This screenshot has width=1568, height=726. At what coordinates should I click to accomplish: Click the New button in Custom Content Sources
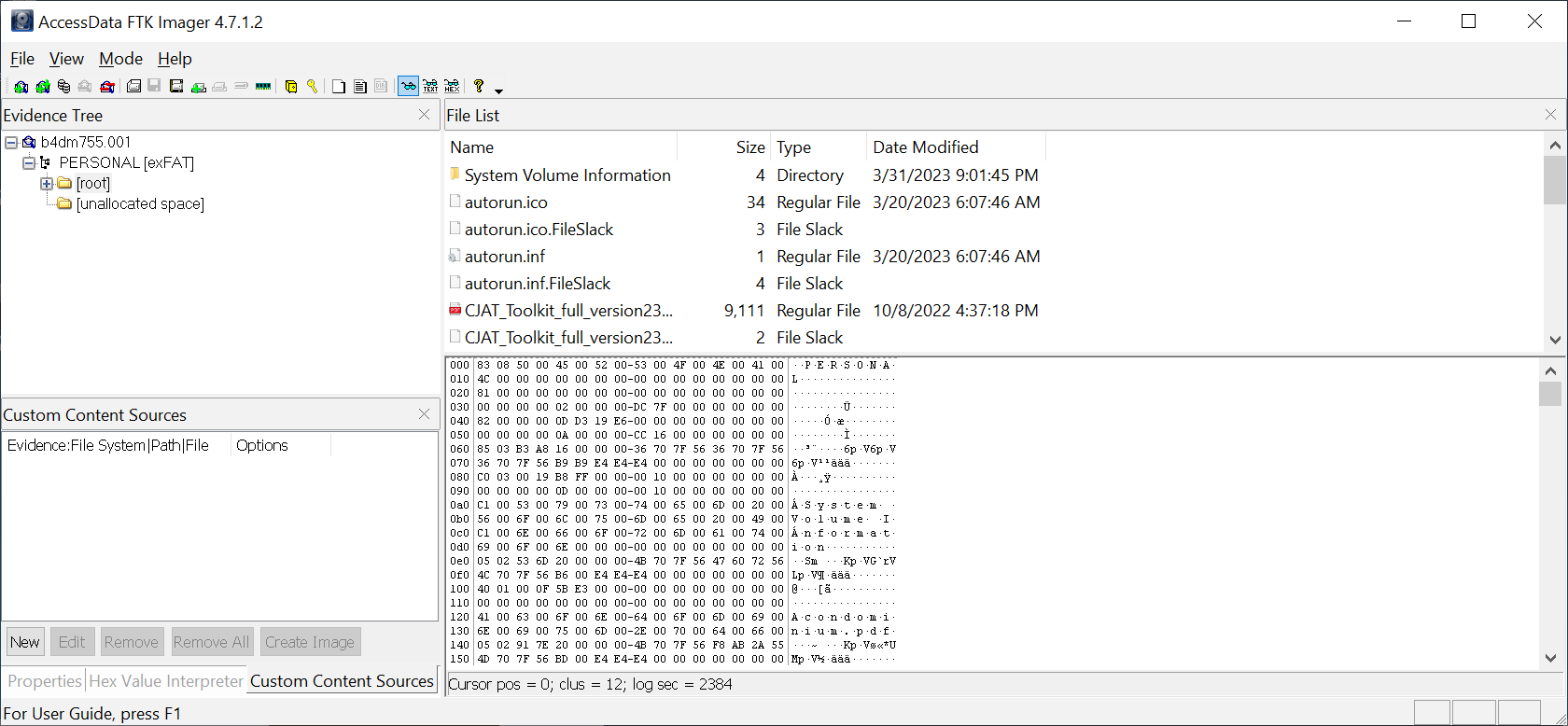[x=25, y=642]
